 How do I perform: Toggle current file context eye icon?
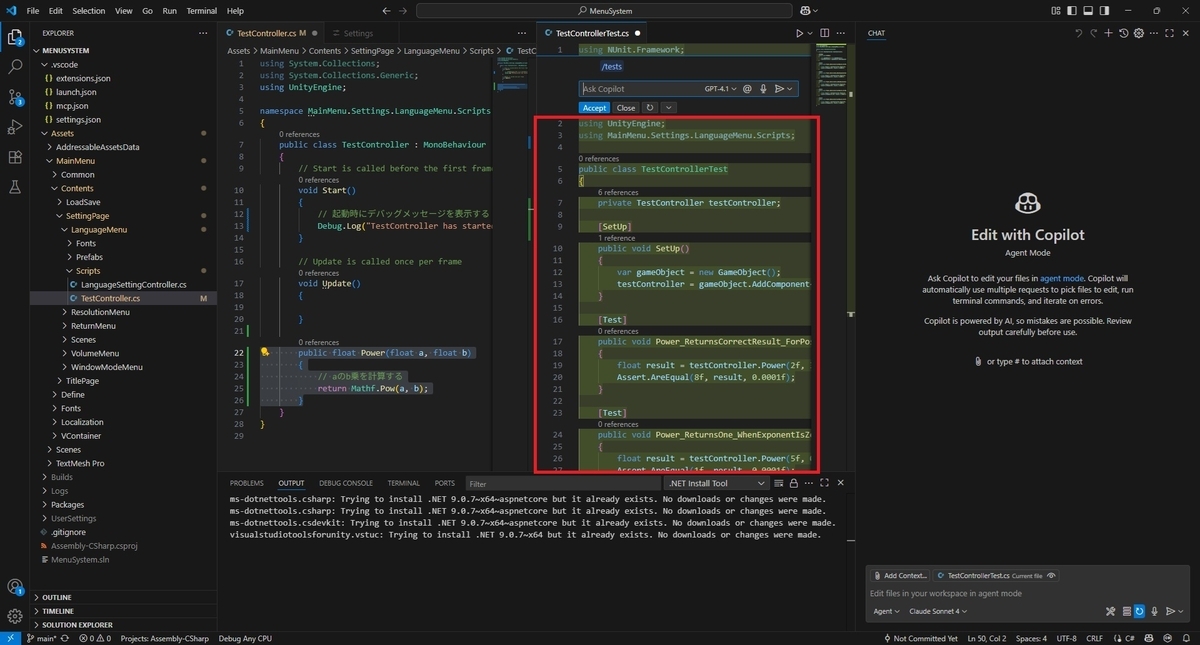point(1051,576)
